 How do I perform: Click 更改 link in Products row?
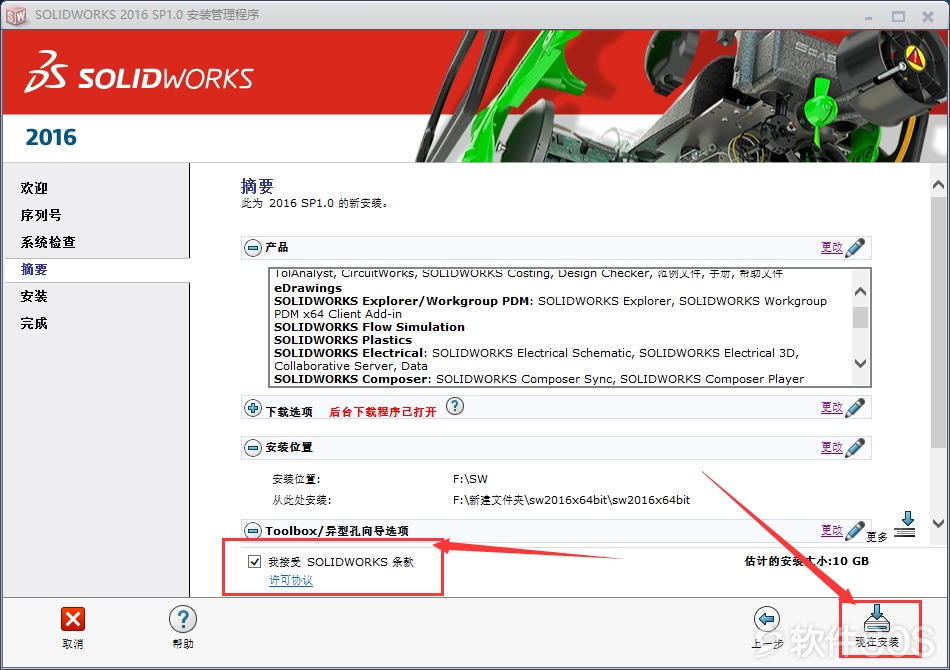tap(831, 247)
